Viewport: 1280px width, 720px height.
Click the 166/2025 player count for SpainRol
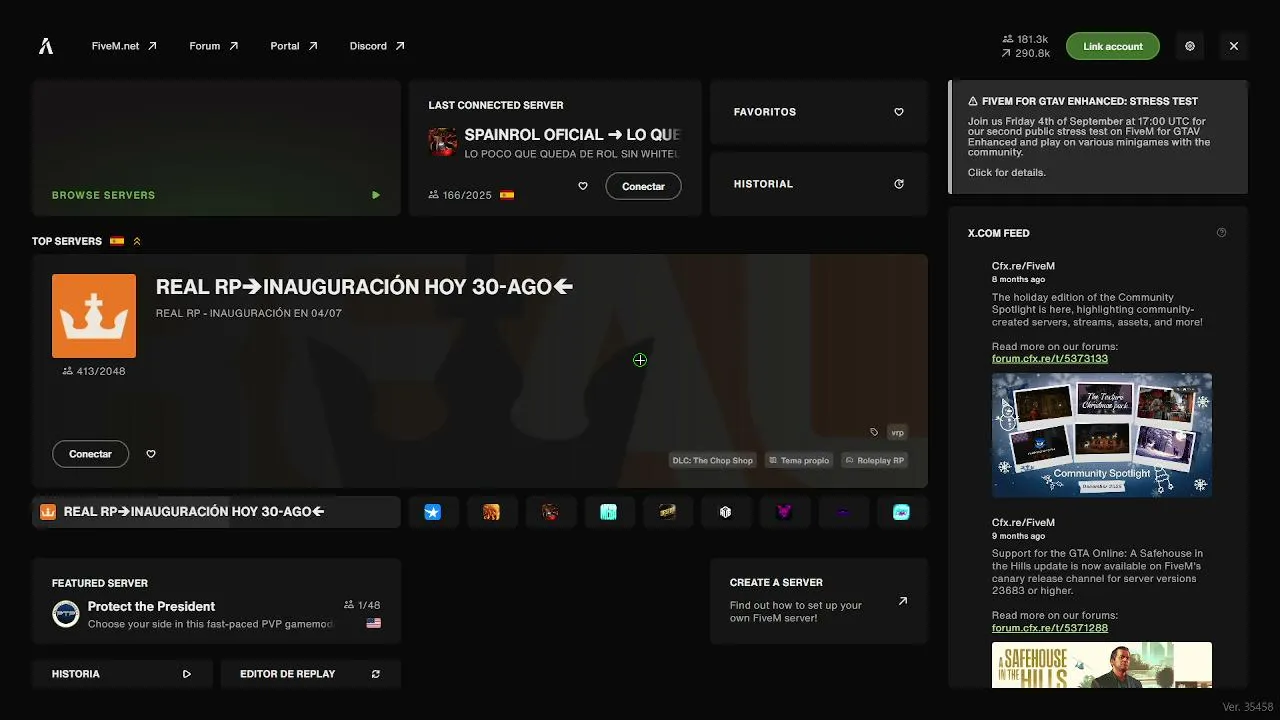pos(460,195)
